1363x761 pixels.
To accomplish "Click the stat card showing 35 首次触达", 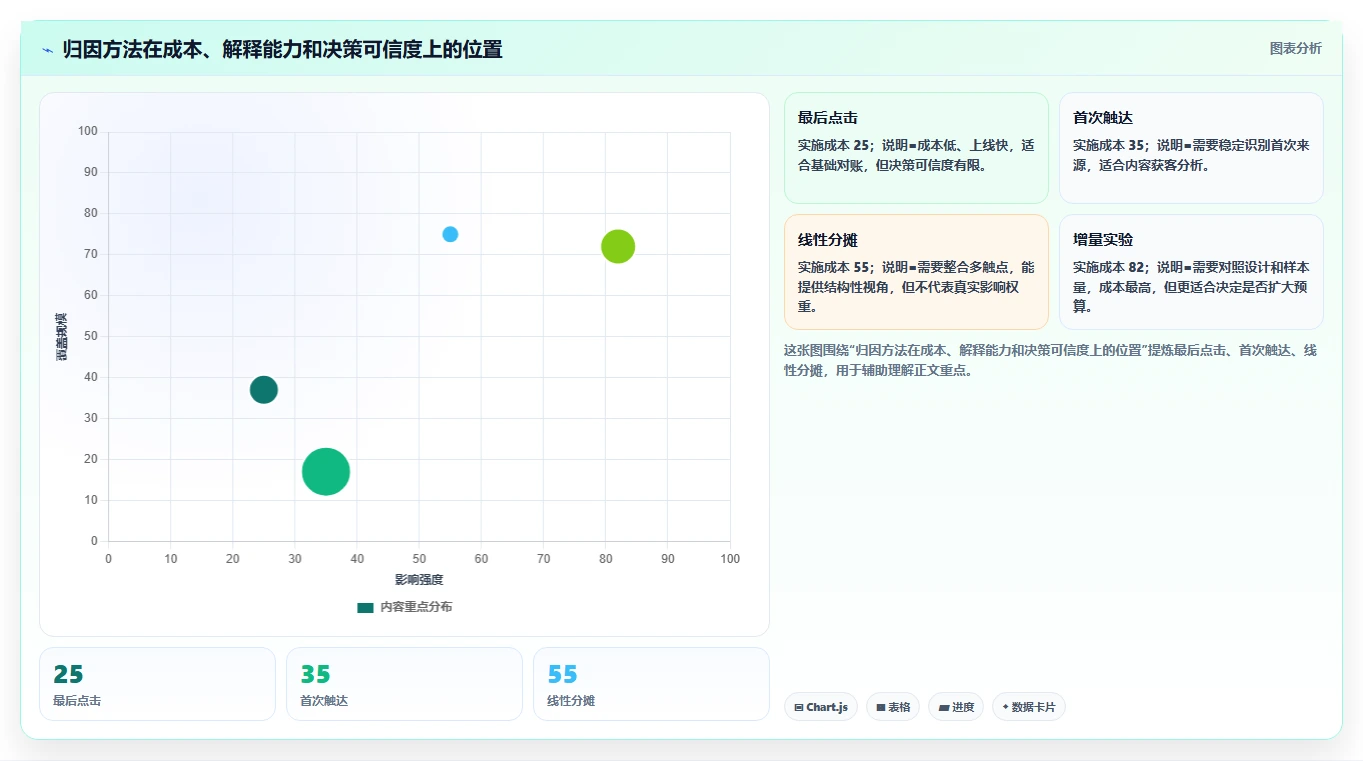I will (x=404, y=684).
